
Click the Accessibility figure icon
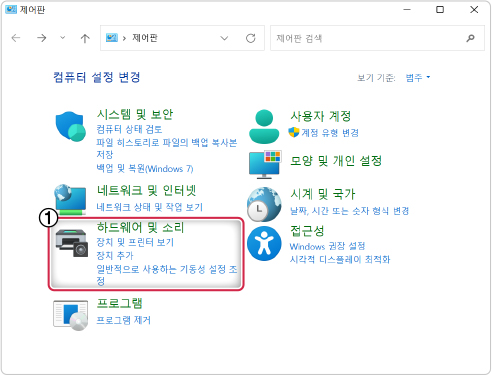tap(264, 243)
